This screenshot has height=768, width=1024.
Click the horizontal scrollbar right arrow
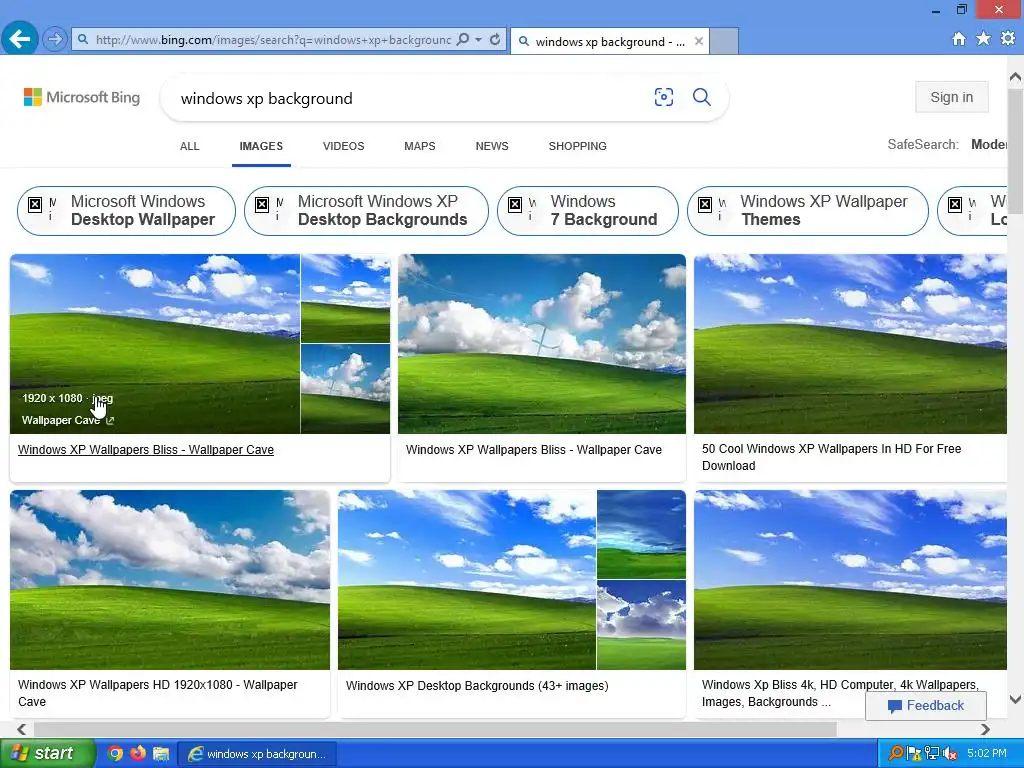(985, 729)
